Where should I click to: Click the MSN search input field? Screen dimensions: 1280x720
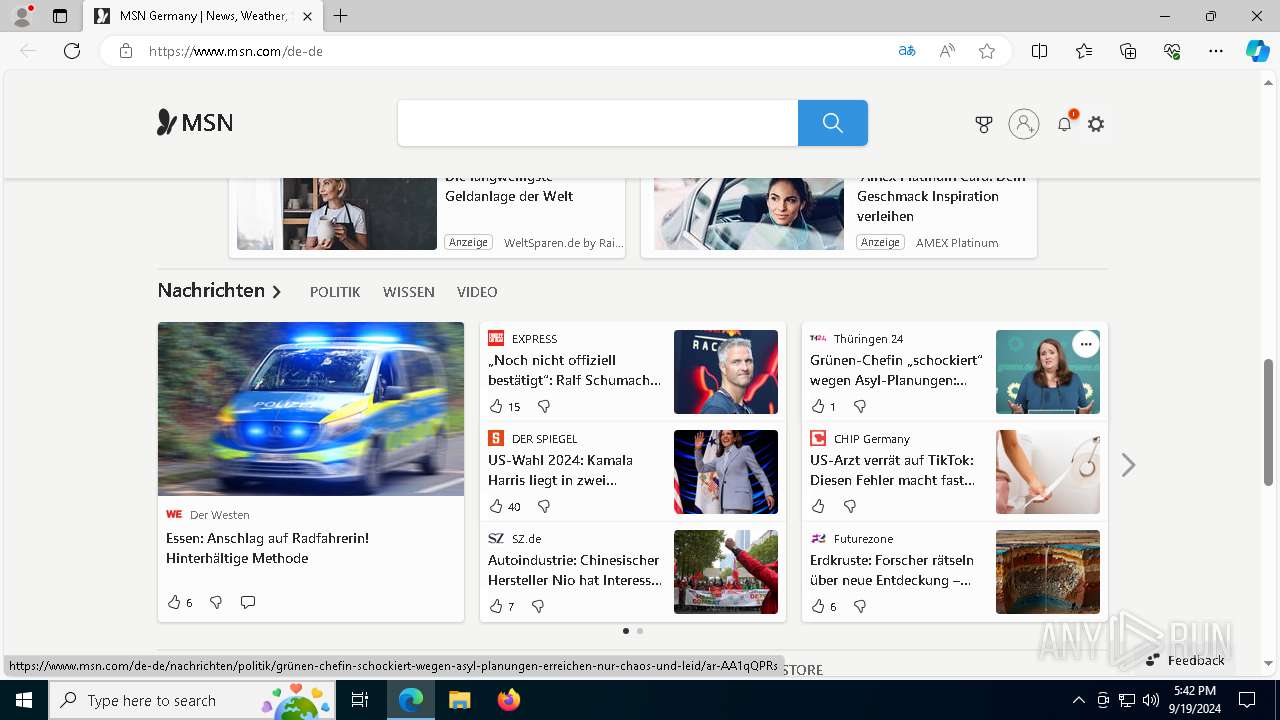(598, 123)
